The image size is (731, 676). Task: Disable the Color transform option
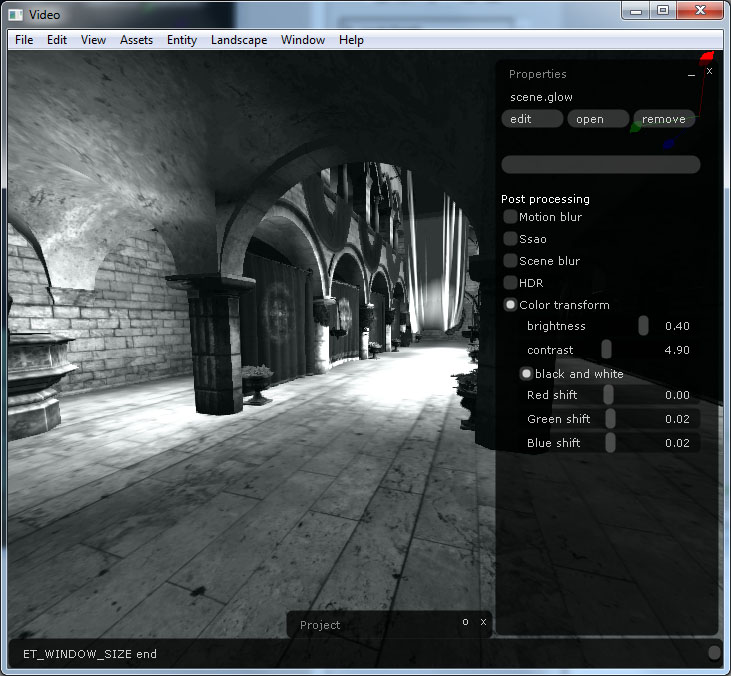tap(510, 305)
